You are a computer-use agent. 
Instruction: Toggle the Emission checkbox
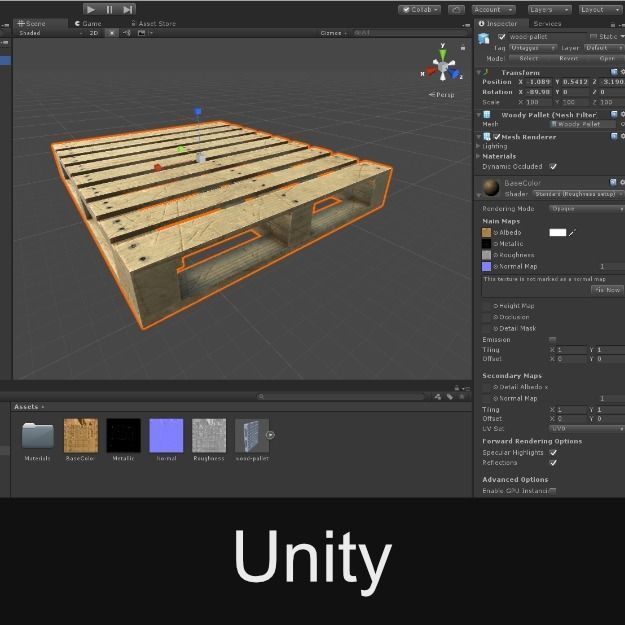[552, 340]
